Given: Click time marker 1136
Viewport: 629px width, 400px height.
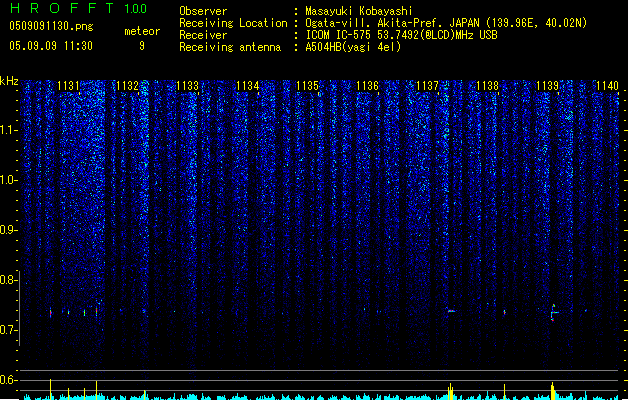Looking at the screenshot, I should tap(367, 86).
